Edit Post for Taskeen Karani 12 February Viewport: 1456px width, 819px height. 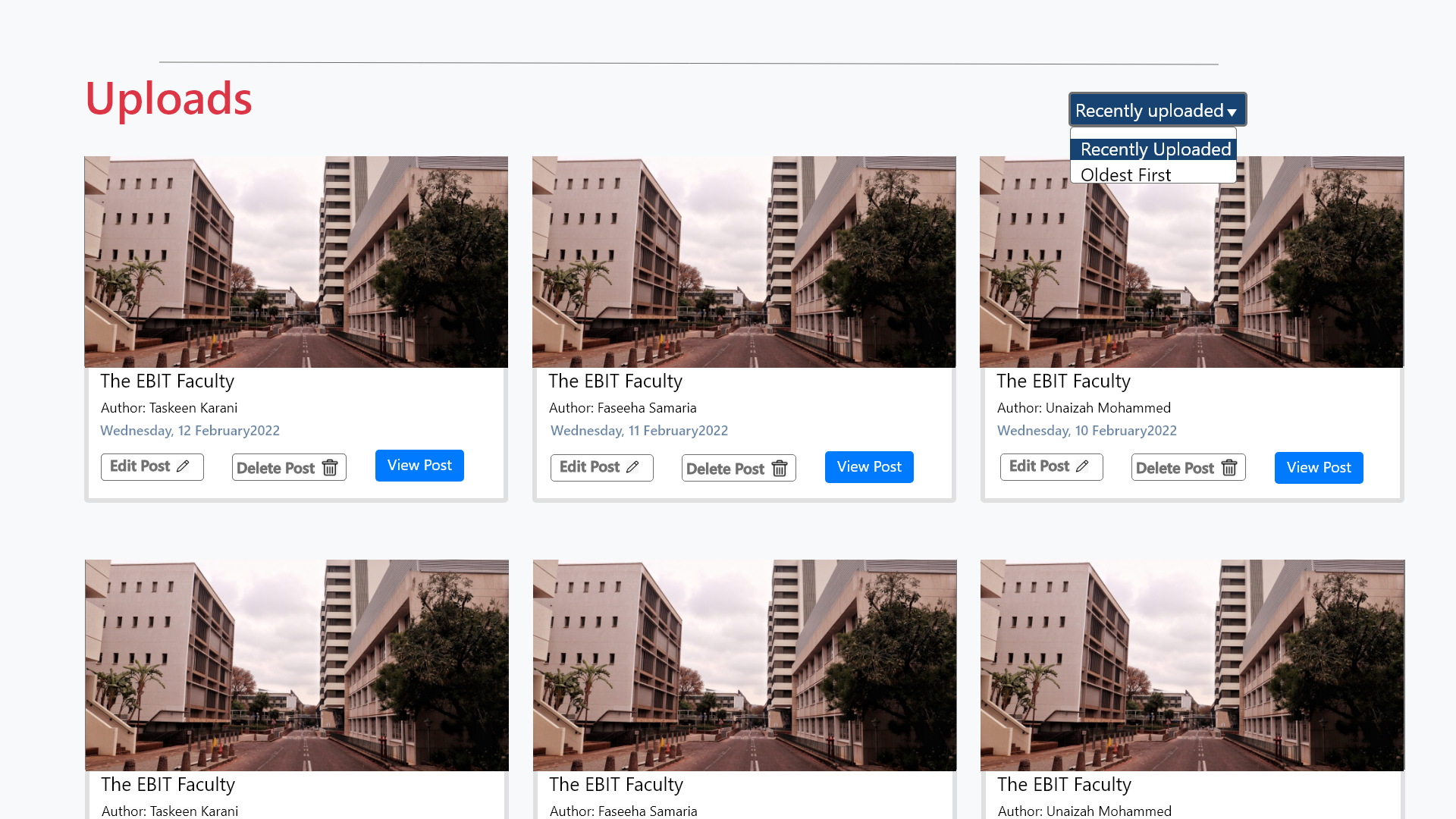click(x=152, y=466)
